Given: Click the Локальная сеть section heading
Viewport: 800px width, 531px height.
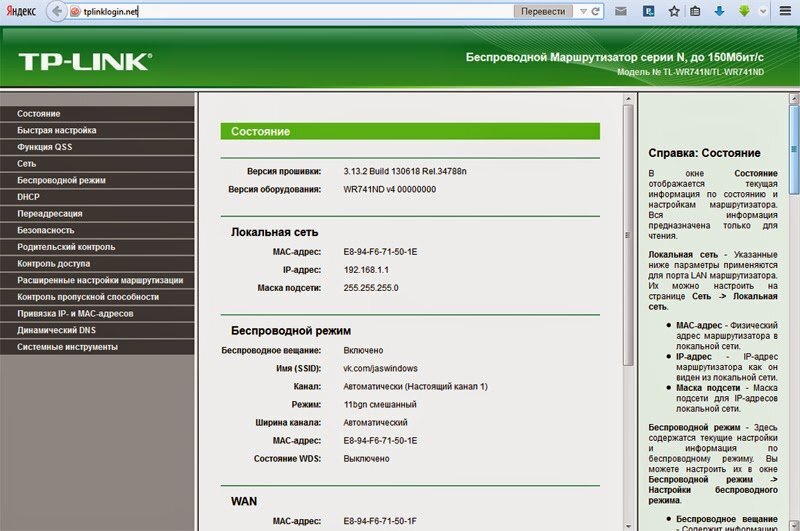Looking at the screenshot, I should (x=274, y=233).
